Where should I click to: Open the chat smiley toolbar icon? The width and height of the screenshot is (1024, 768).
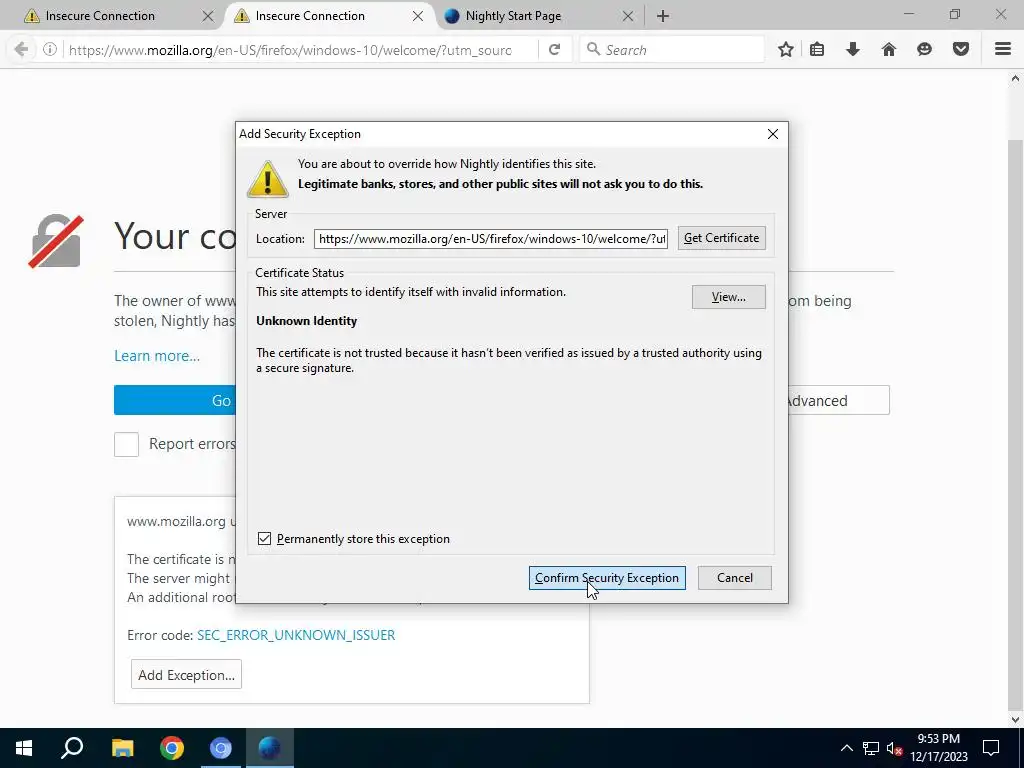[x=924, y=49]
